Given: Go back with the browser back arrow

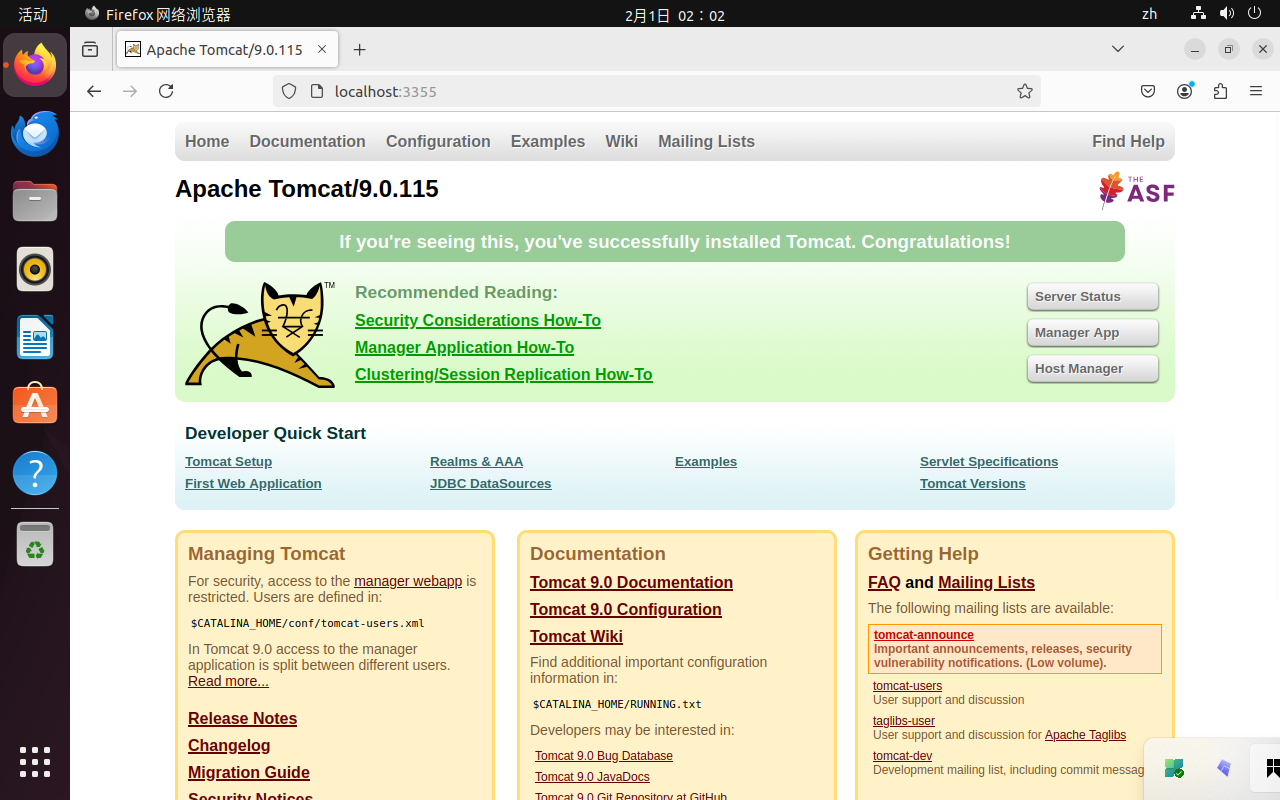Looking at the screenshot, I should coord(94,91).
